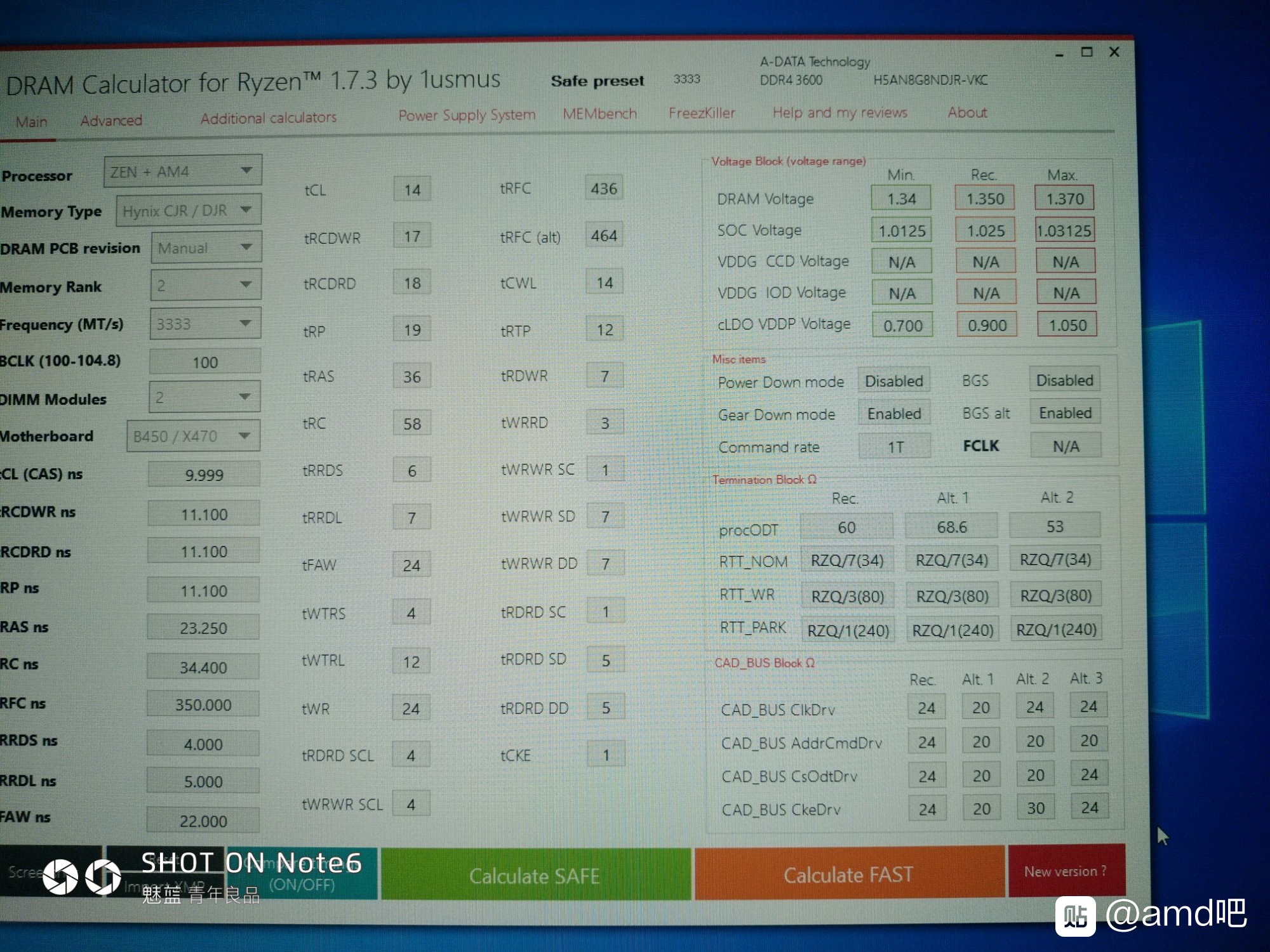This screenshot has width=1270, height=952.
Task: Click the tWRWR SCL value 4
Action: (x=411, y=803)
